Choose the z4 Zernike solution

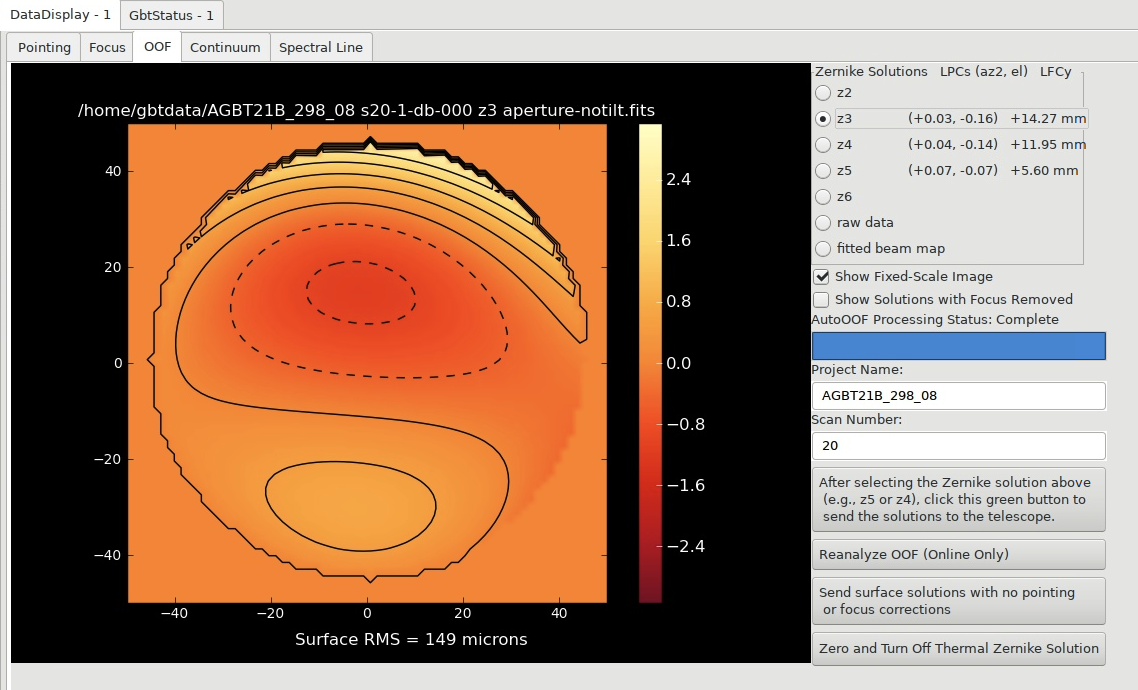(x=823, y=144)
